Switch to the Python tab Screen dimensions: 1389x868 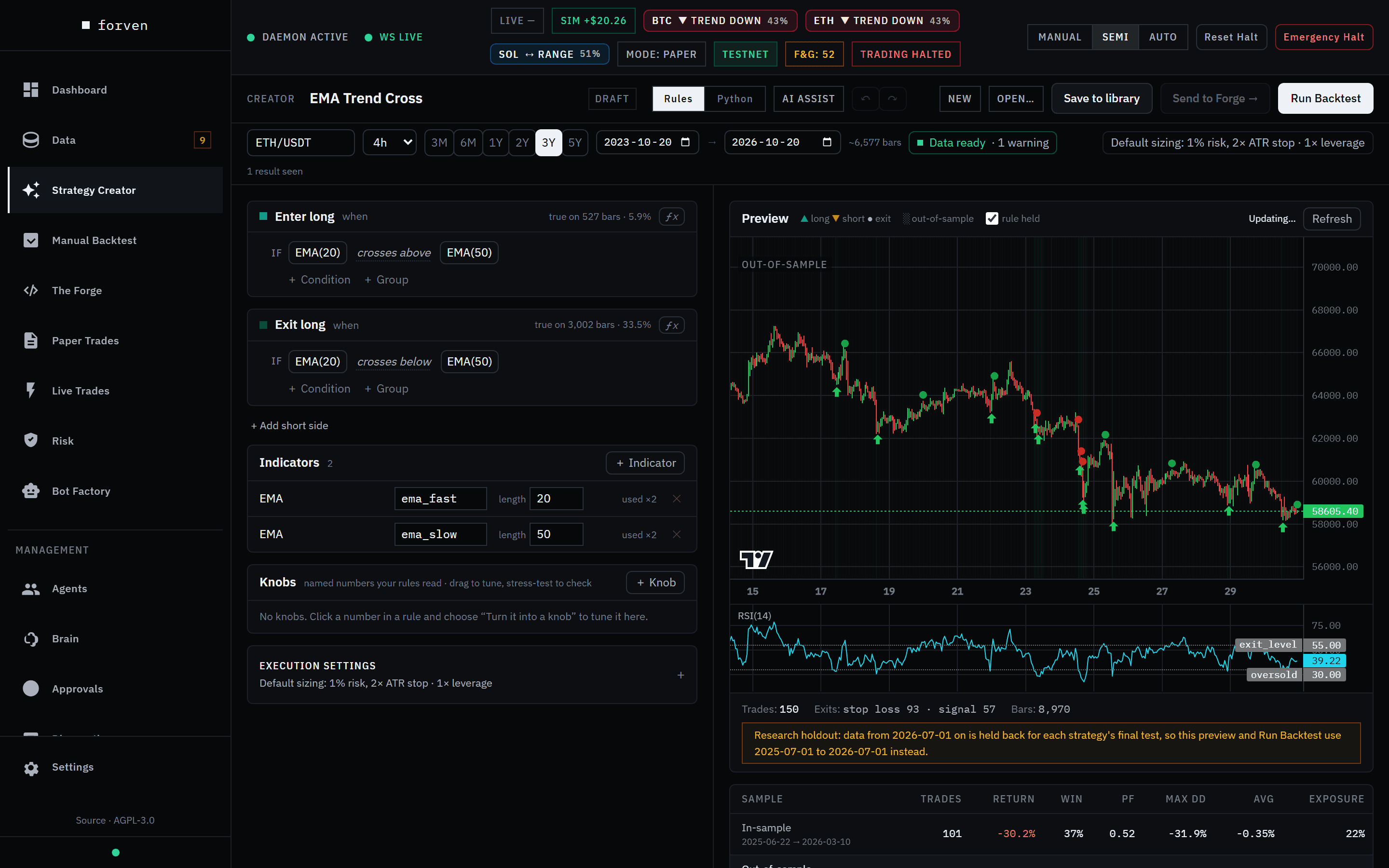735,99
